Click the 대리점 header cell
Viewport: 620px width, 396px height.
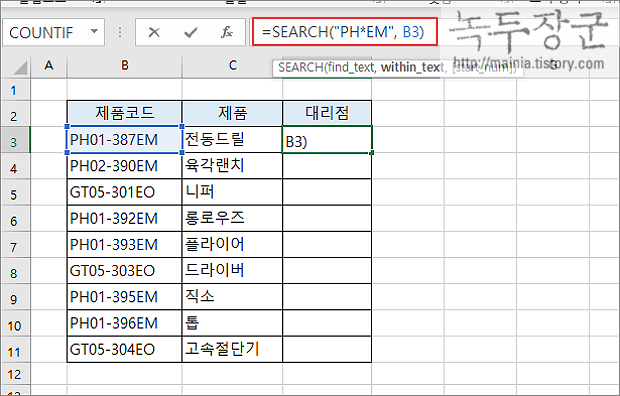click(327, 114)
